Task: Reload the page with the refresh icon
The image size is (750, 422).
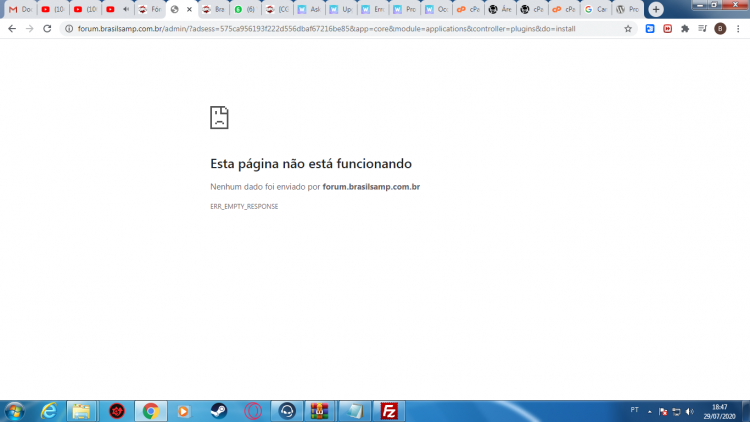Action: [x=47, y=29]
